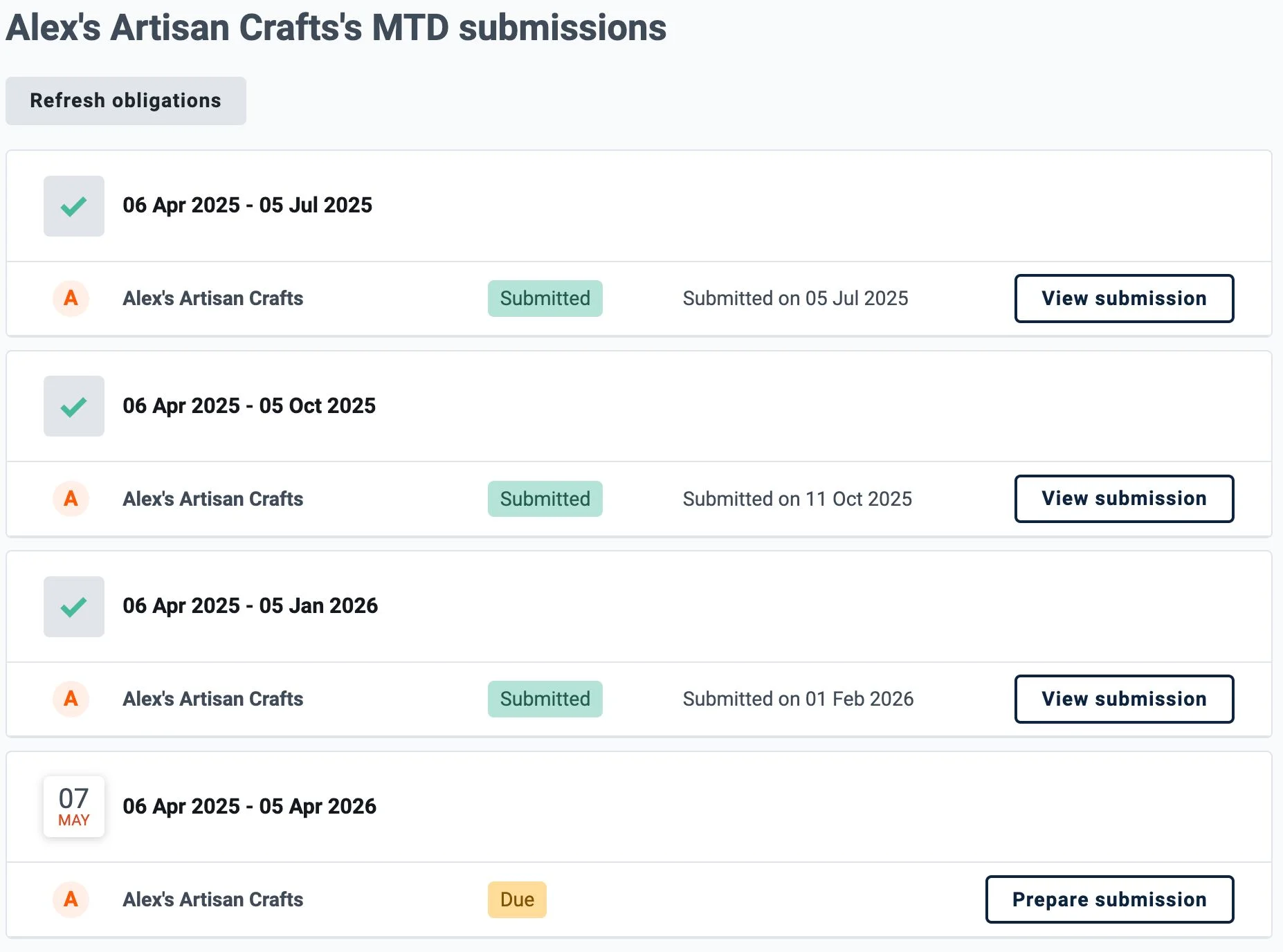The width and height of the screenshot is (1283, 952).
Task: Select the 06 Apr 2025 - 05 Apr 2026 heading
Action: coord(249,807)
